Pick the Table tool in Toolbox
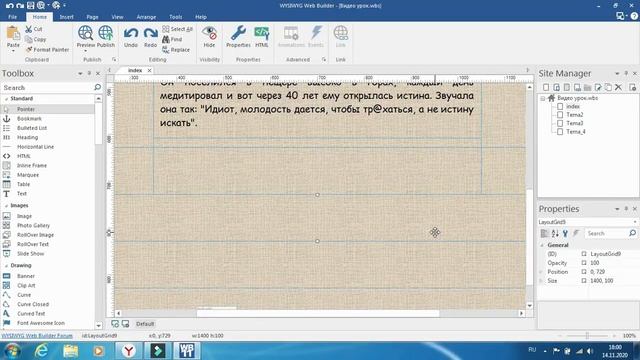The width and height of the screenshot is (640, 360). click(23, 184)
